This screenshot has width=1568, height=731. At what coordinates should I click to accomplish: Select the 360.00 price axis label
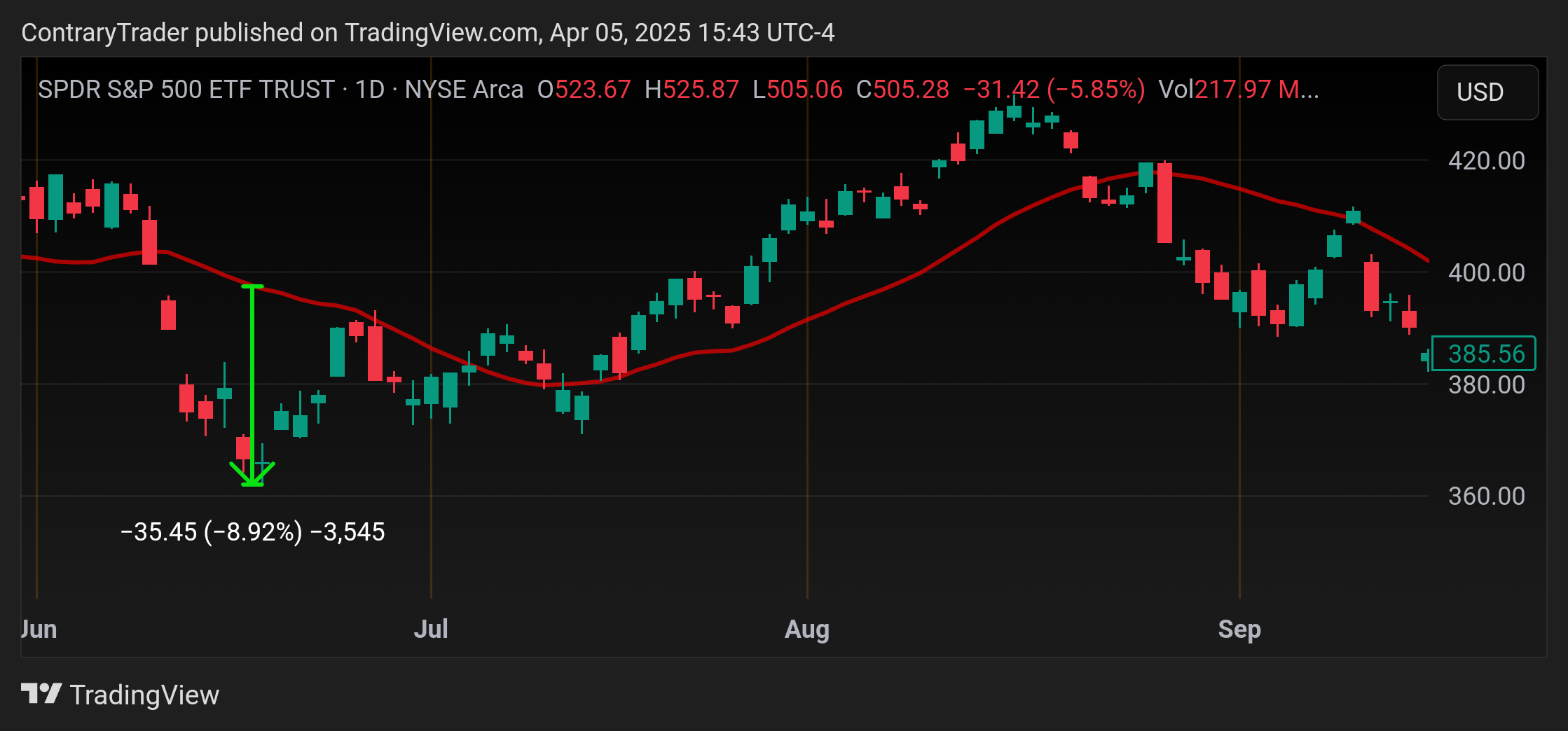coord(1487,496)
